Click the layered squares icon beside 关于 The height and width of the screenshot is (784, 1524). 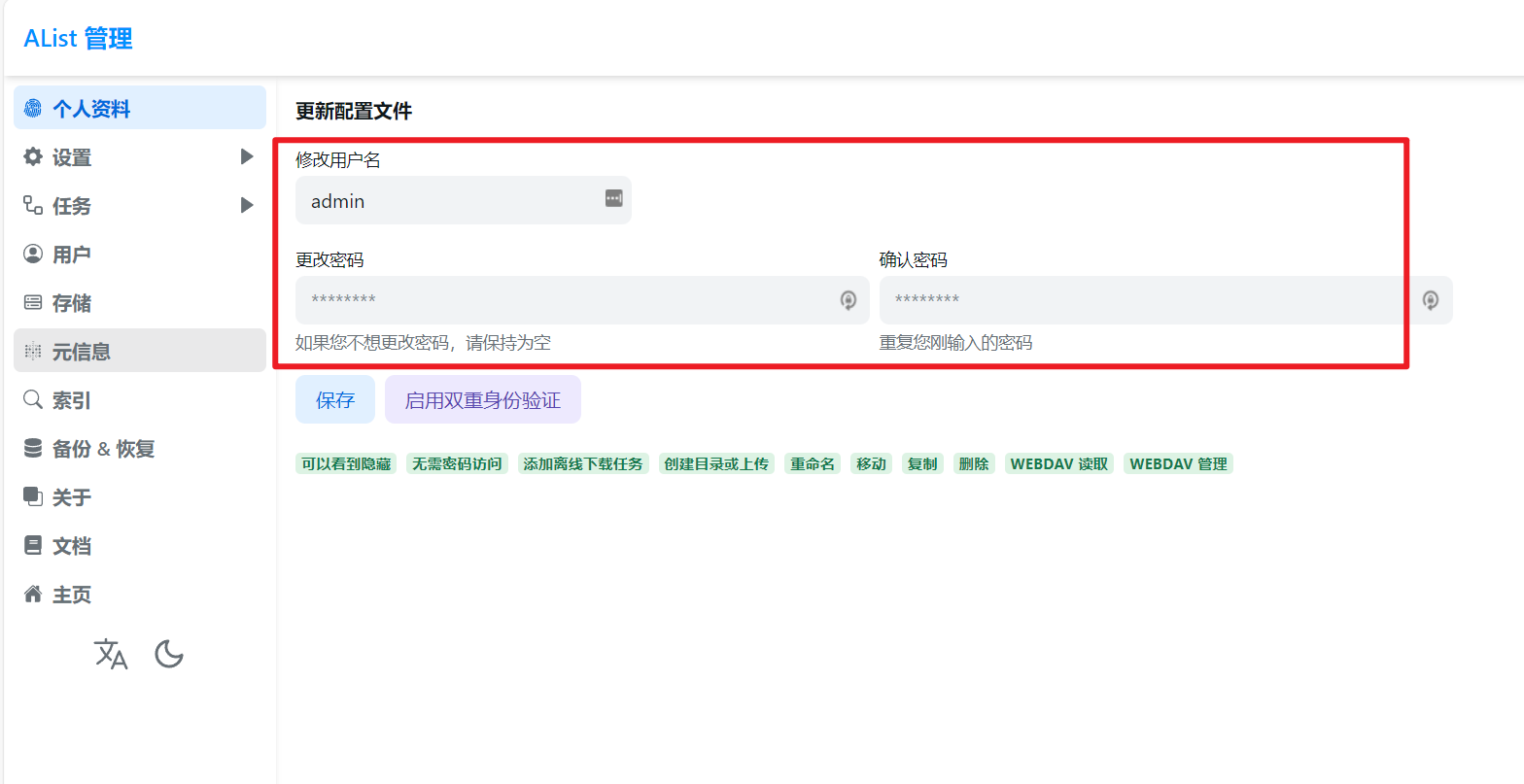pos(33,496)
